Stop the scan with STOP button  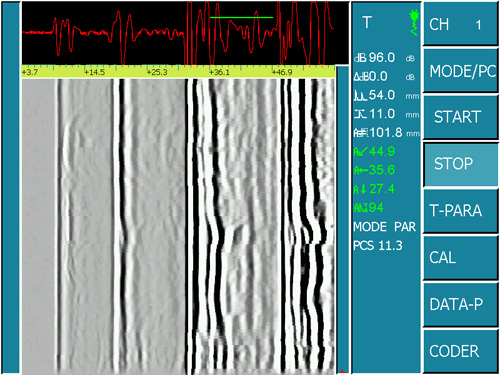tap(461, 164)
